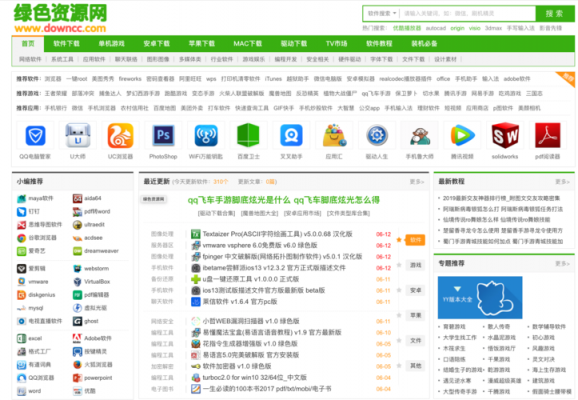Screen dimensions: 578x400
Task: Click the QQ浏览器 icon
Action: click(21, 378)
